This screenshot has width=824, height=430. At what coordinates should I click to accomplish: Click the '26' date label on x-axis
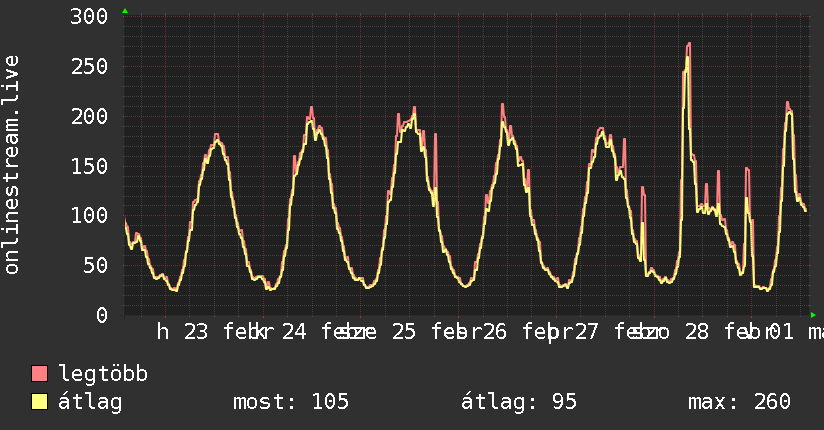point(495,332)
